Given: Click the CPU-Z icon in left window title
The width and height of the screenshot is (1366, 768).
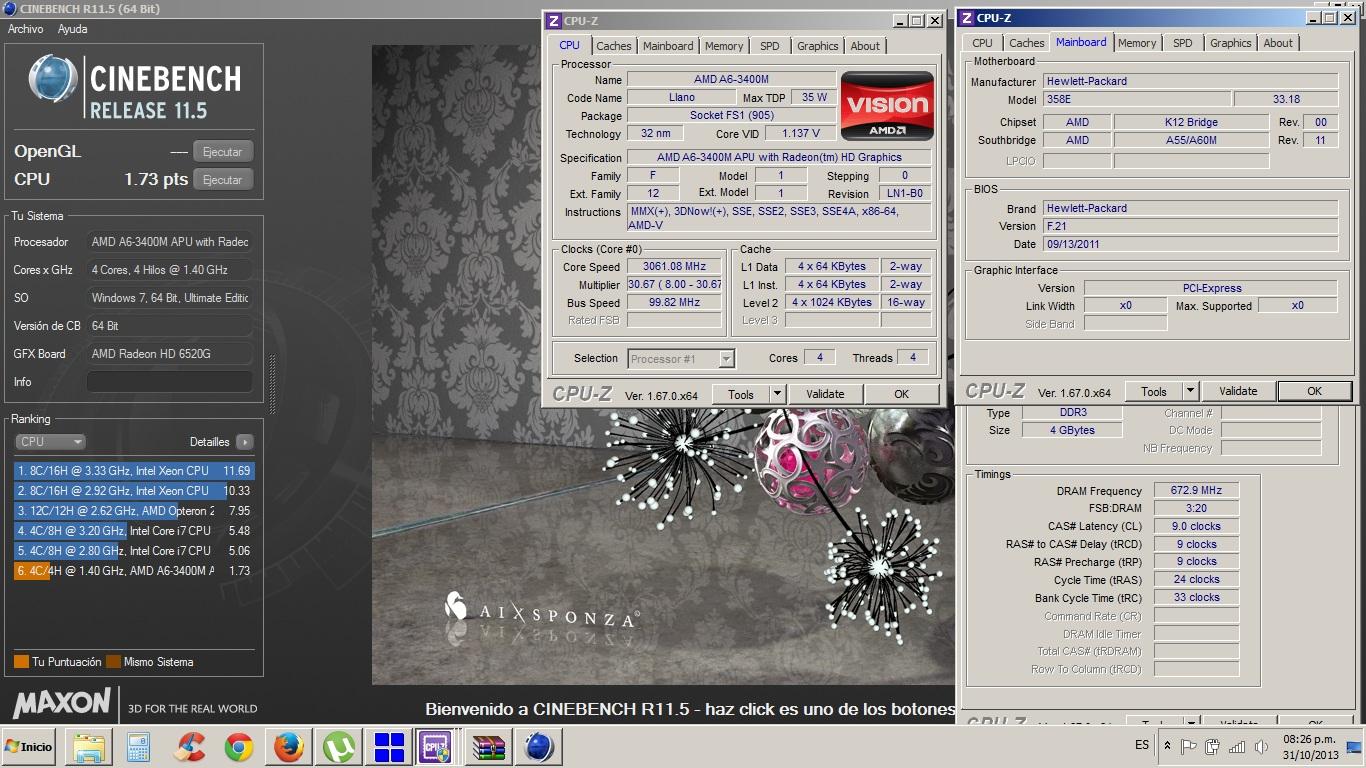Looking at the screenshot, I should coord(554,20).
